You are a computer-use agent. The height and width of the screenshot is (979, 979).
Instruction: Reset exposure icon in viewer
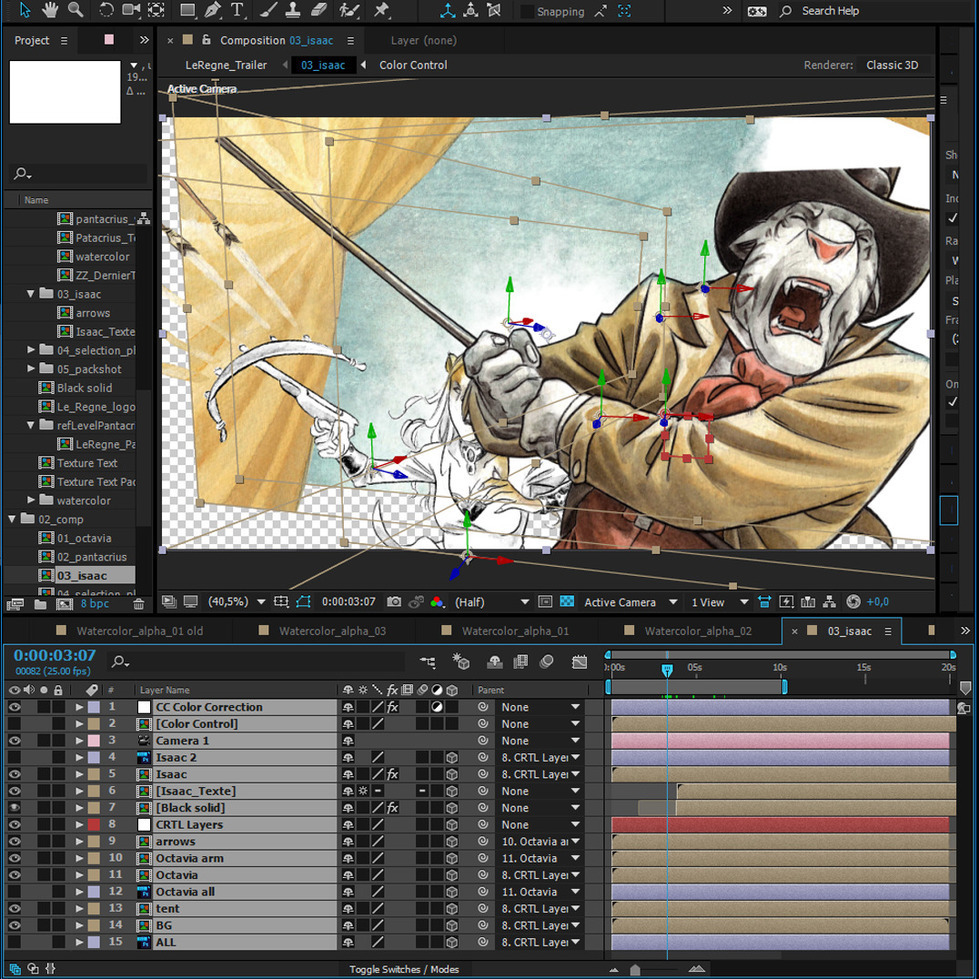854,602
